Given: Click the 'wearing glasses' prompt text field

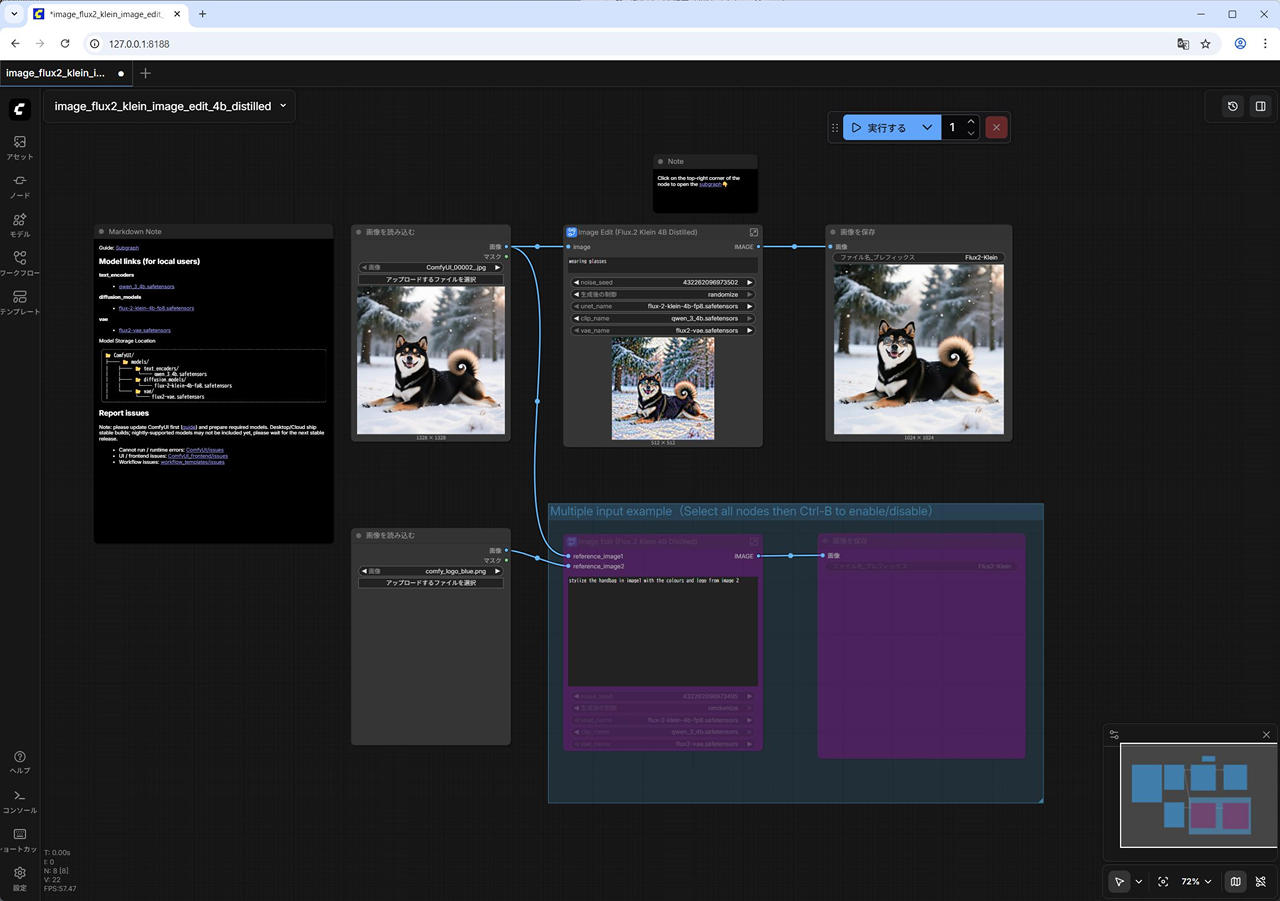Looking at the screenshot, I should tap(662, 264).
